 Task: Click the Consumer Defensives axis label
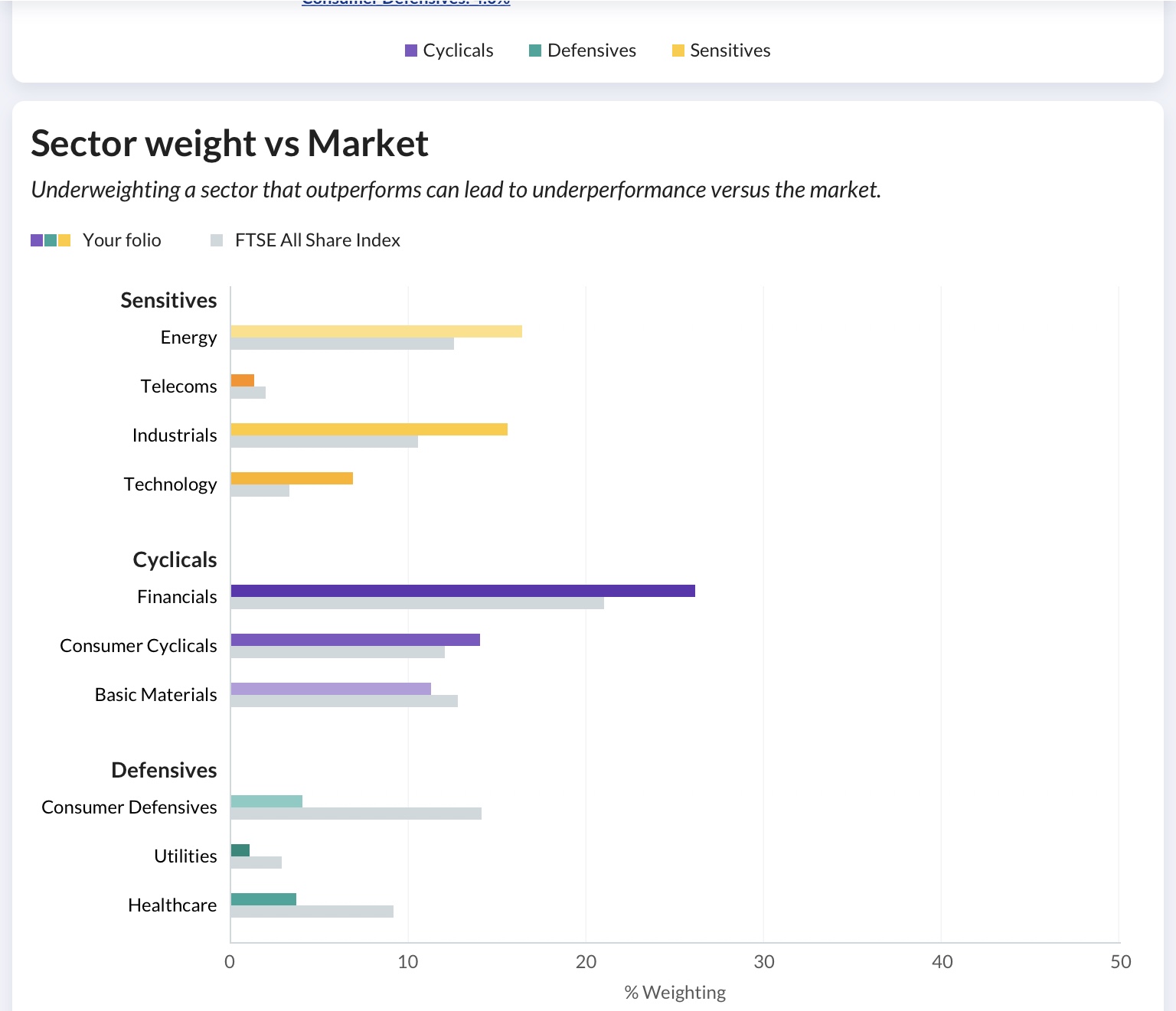point(129,807)
